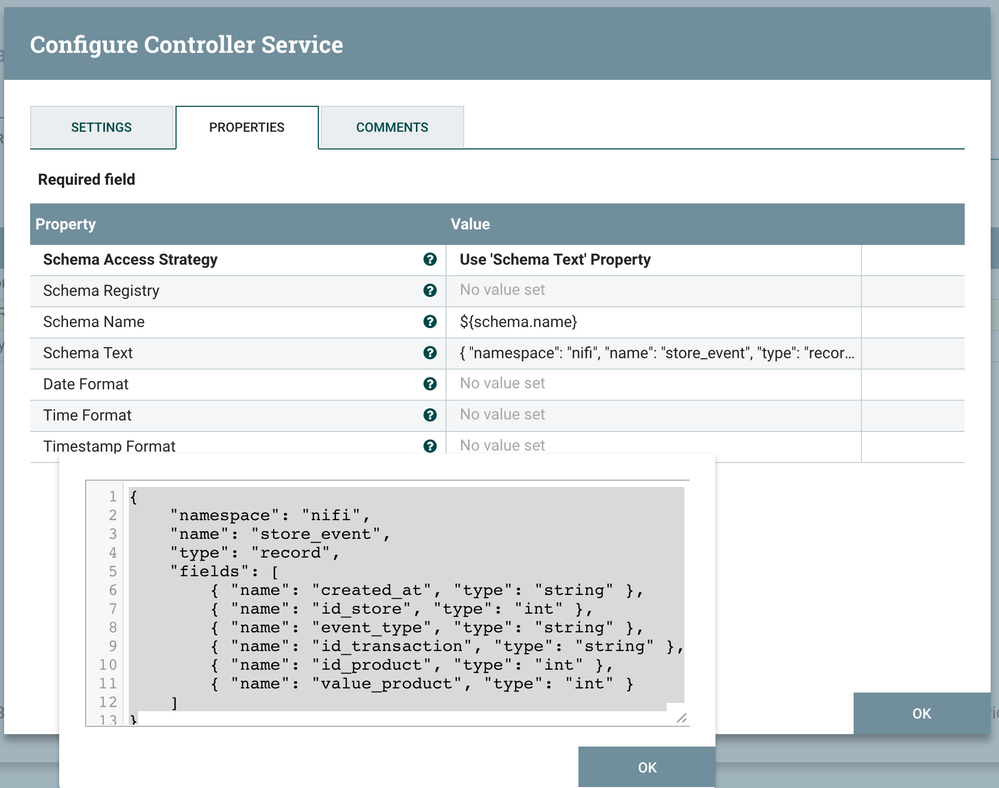
Task: Click help icon beside Date Format
Action: point(430,384)
